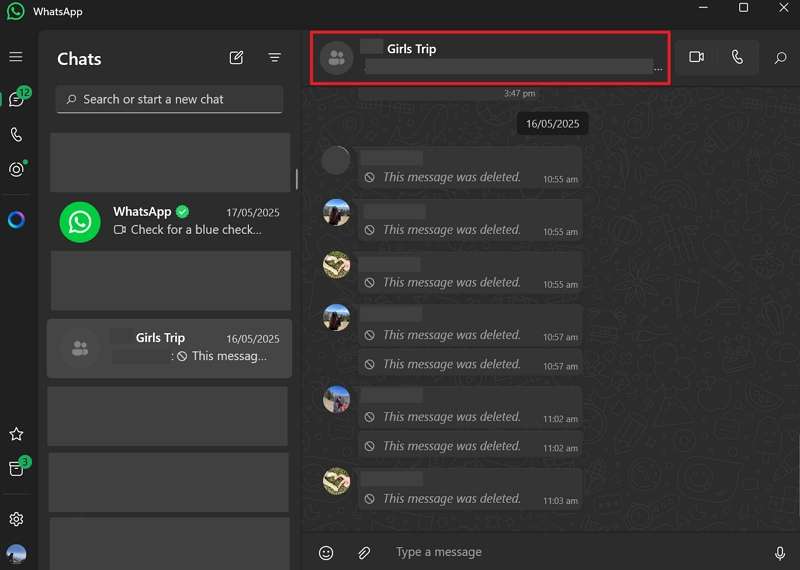Open Archived chats in sidebar

click(16, 469)
